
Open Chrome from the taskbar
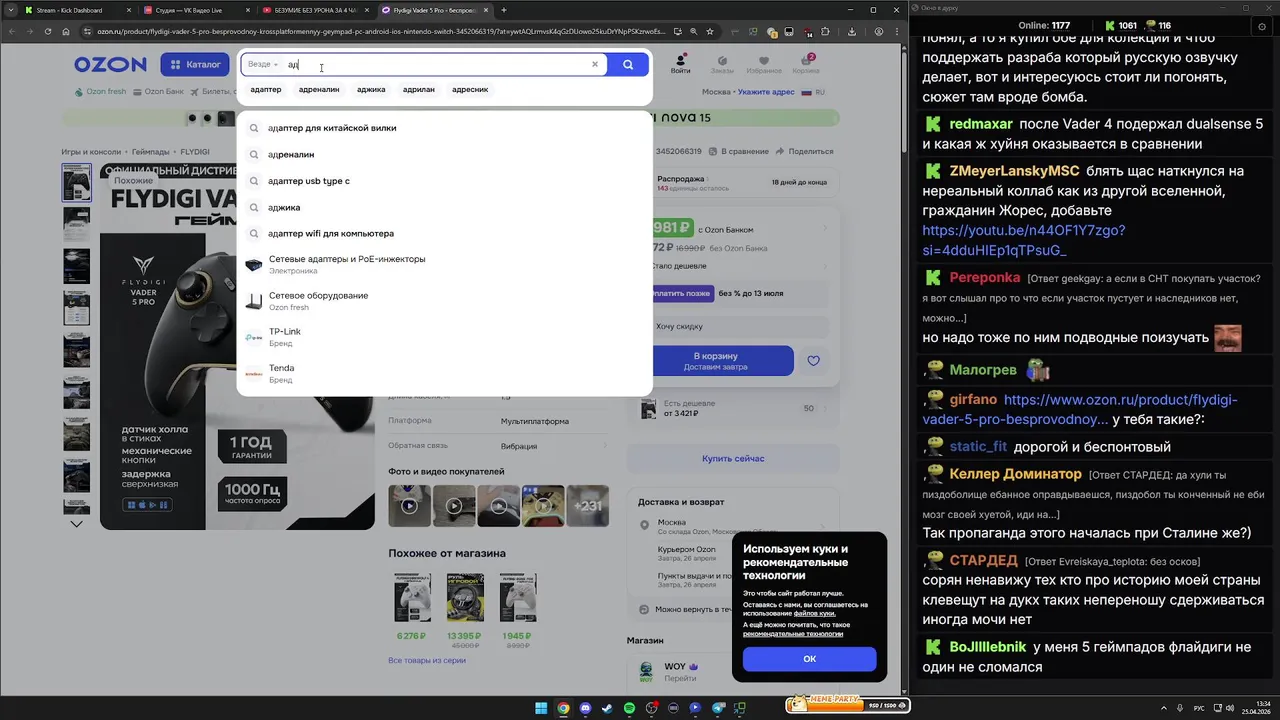pos(563,708)
